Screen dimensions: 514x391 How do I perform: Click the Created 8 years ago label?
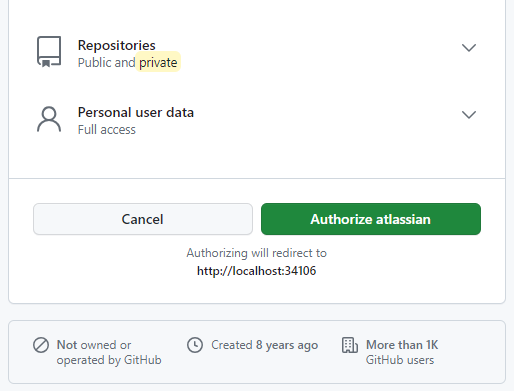coord(265,345)
